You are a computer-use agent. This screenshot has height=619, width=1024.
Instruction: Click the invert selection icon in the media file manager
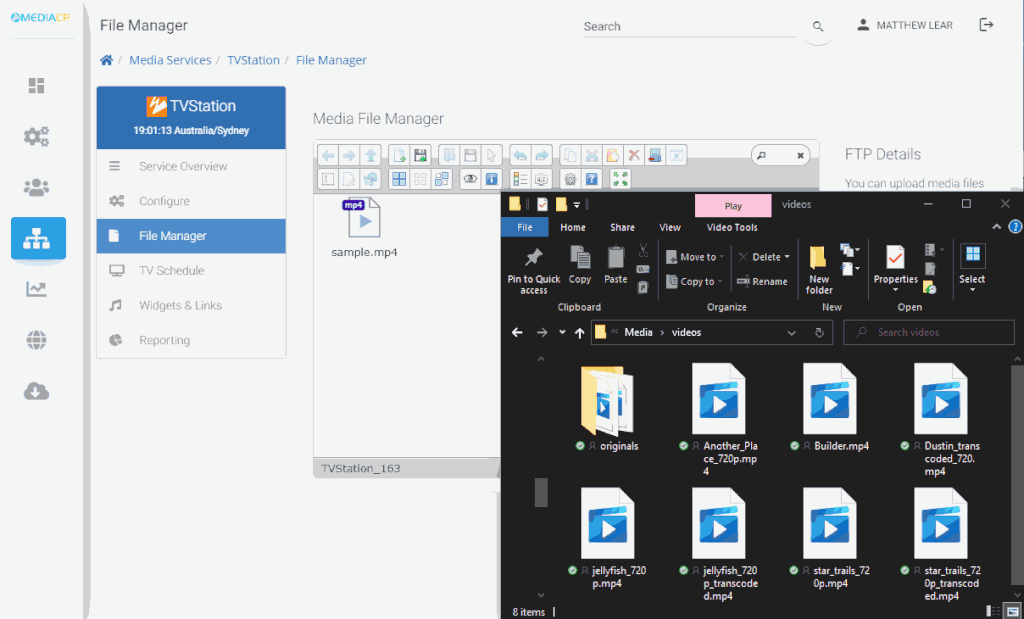pos(441,179)
